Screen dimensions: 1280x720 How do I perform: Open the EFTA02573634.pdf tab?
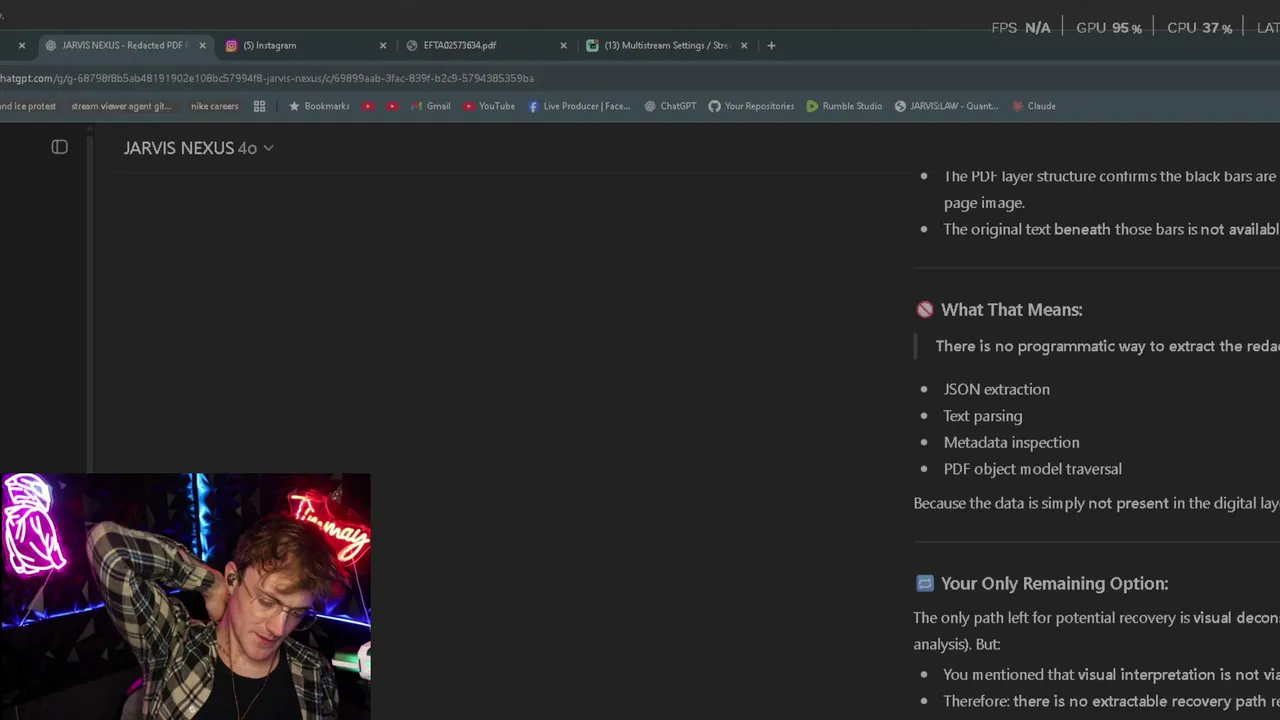coord(459,45)
